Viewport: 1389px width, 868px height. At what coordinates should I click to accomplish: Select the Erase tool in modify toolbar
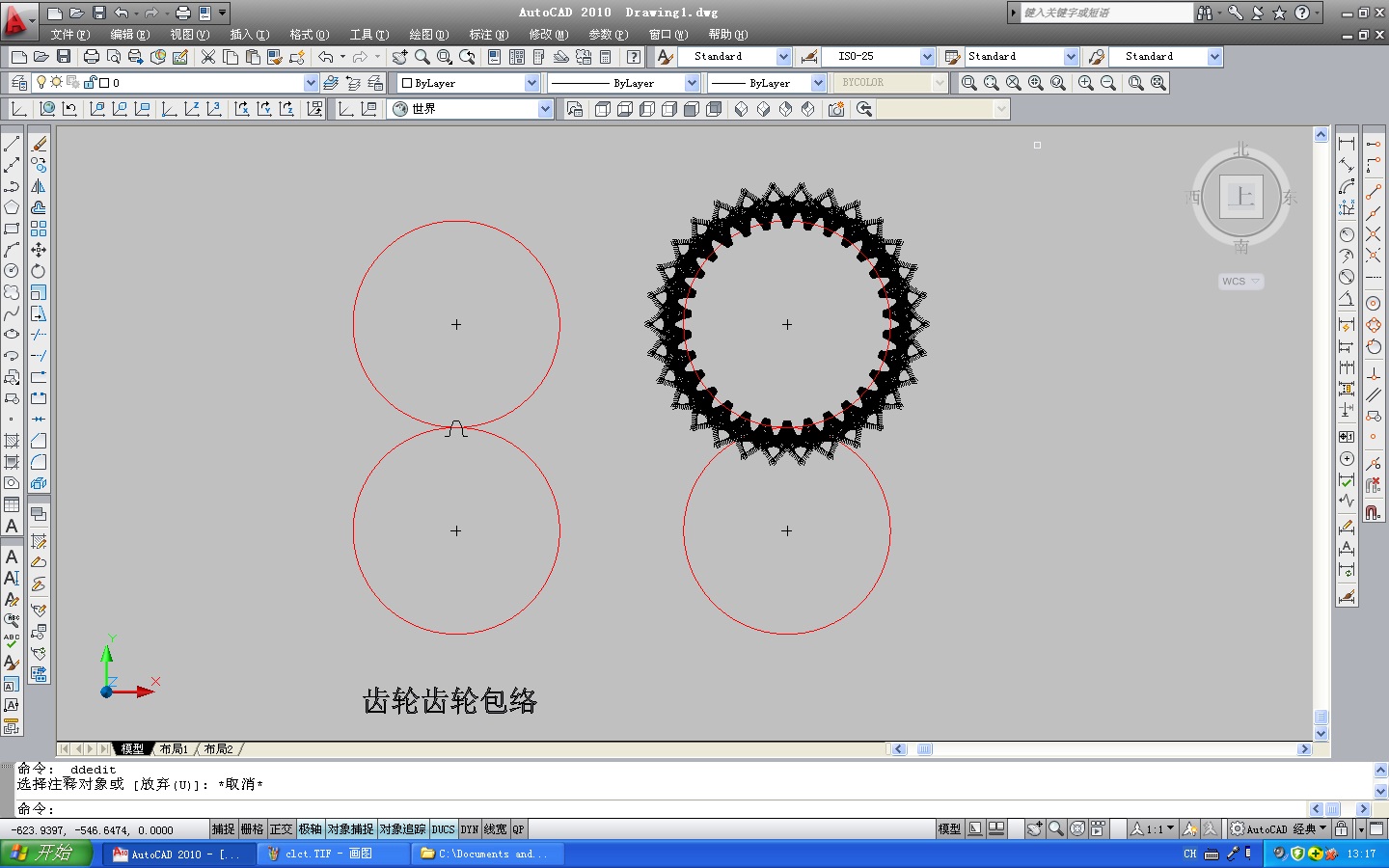[x=39, y=144]
